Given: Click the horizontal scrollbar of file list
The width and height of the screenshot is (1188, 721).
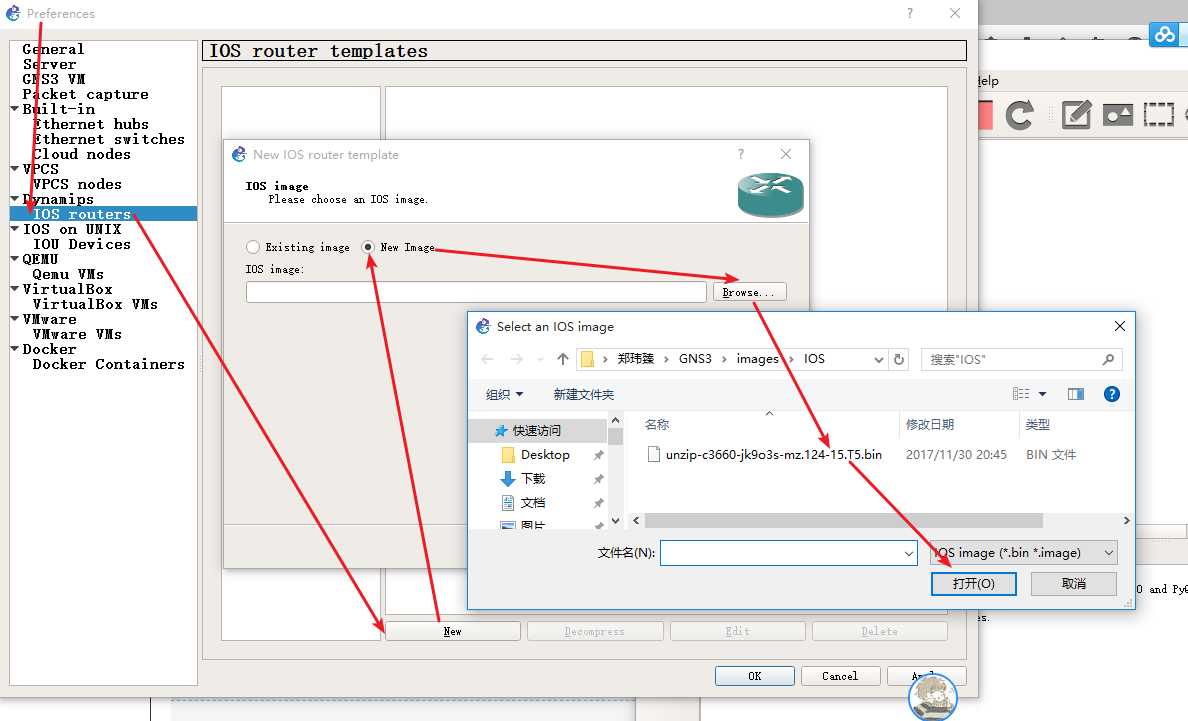Looking at the screenshot, I should 844,520.
